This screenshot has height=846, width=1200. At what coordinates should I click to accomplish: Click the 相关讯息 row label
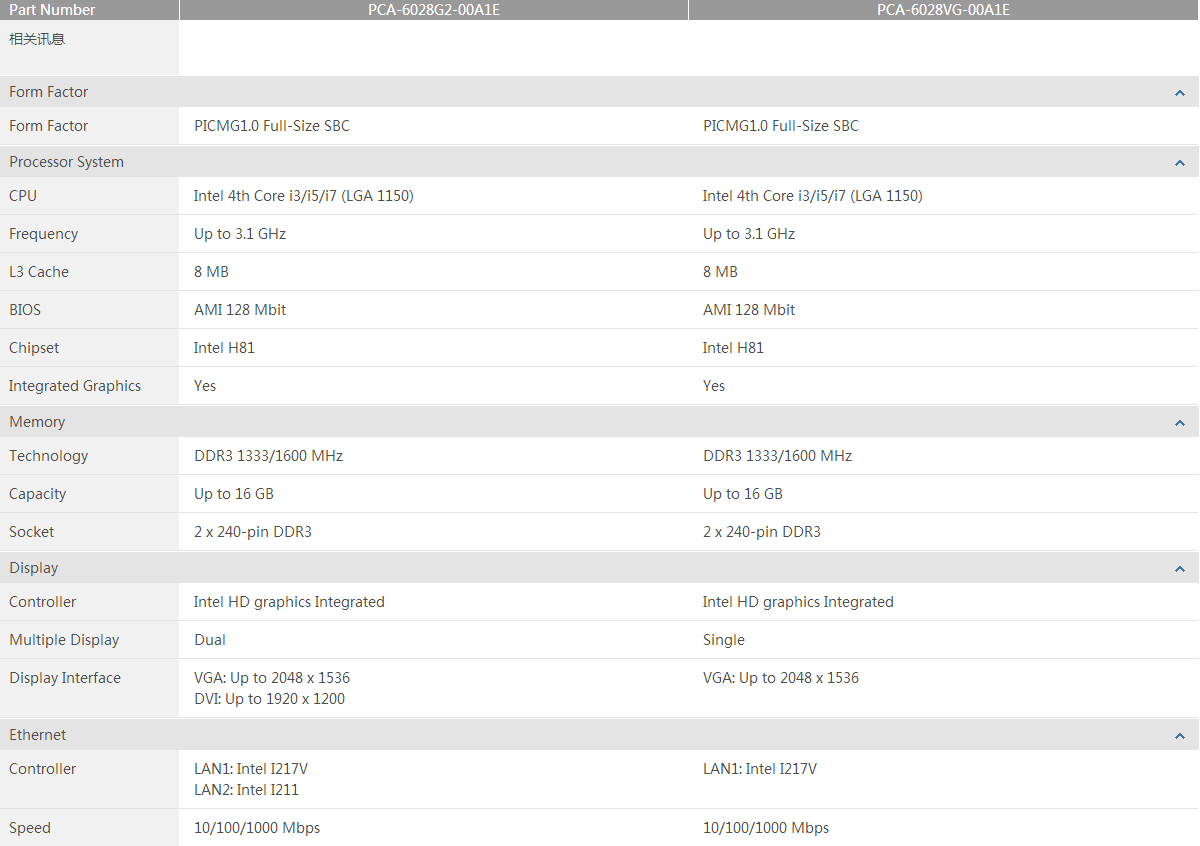click(x=37, y=39)
